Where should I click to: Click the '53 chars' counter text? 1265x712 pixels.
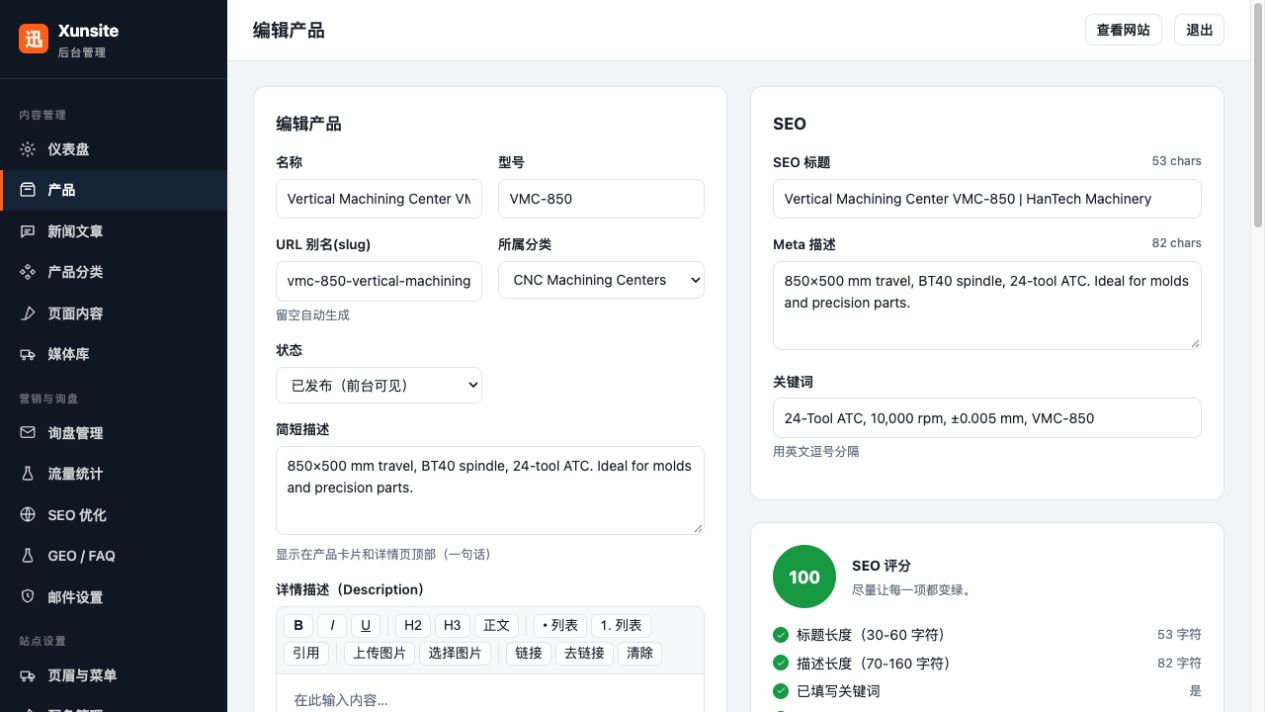pos(1176,161)
